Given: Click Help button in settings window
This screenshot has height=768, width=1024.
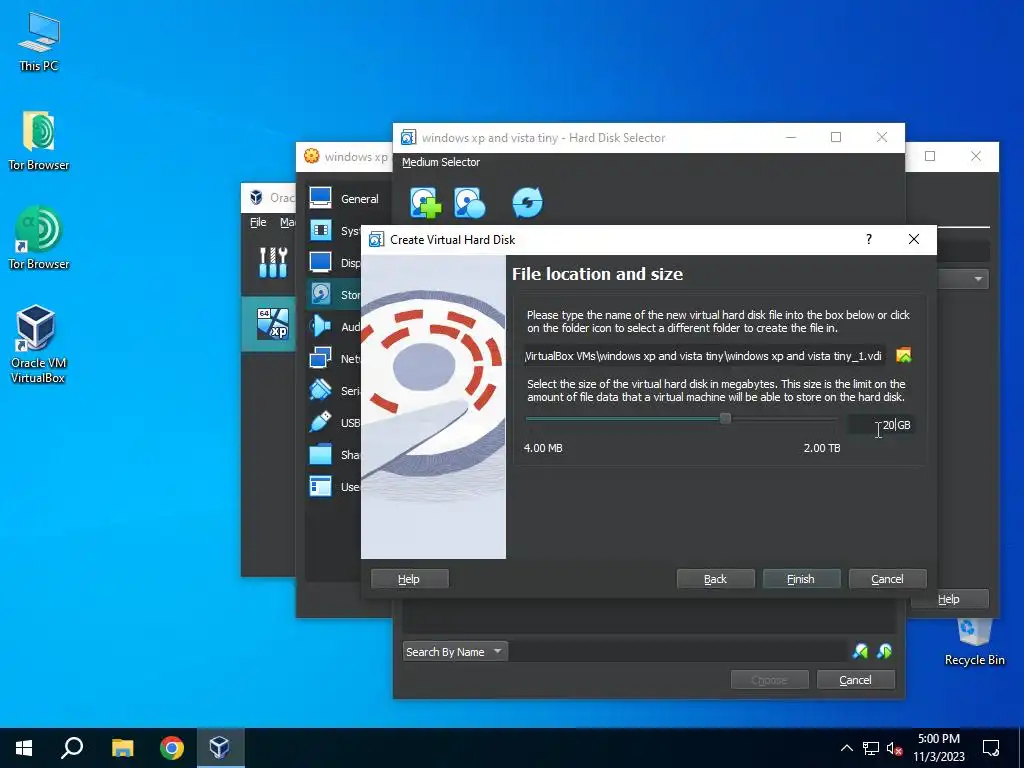Looking at the screenshot, I should click(949, 599).
